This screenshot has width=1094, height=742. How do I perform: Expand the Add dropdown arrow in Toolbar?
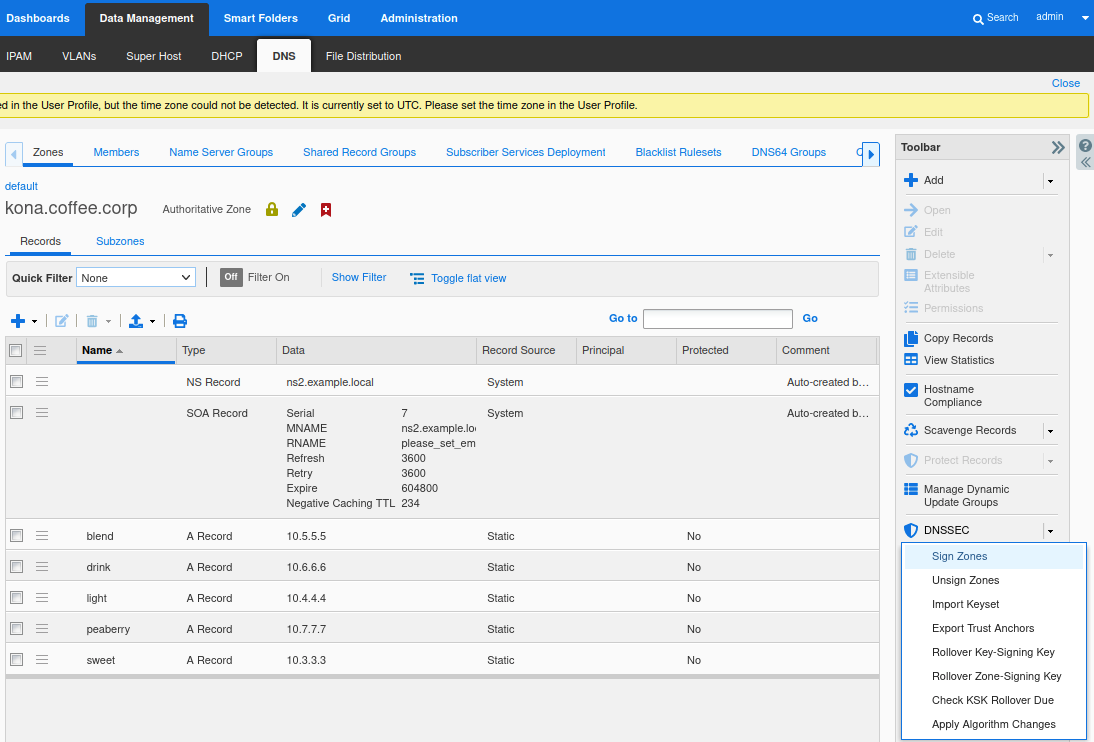point(1049,181)
